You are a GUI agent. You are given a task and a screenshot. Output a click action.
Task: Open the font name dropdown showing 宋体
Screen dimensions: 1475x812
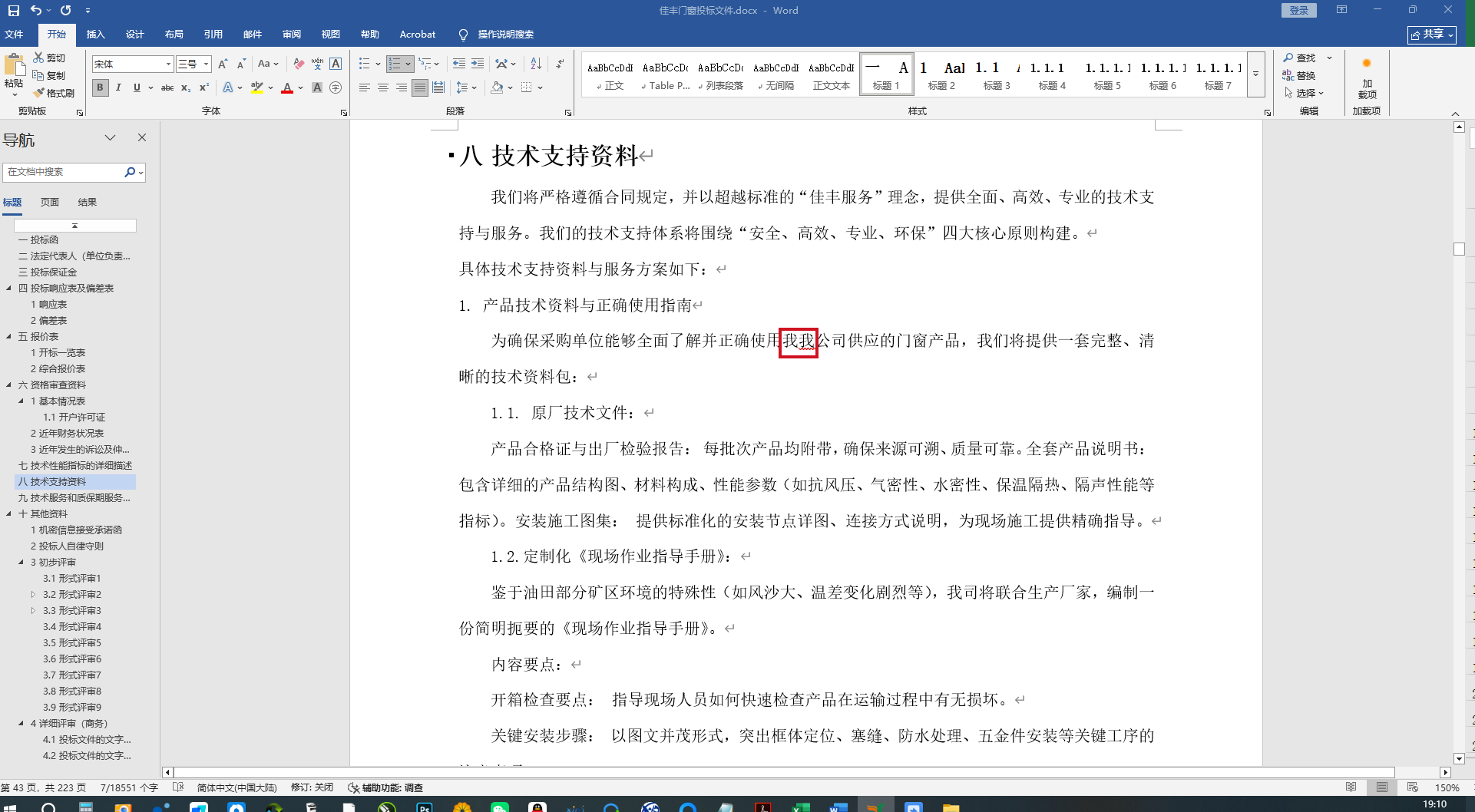168,64
